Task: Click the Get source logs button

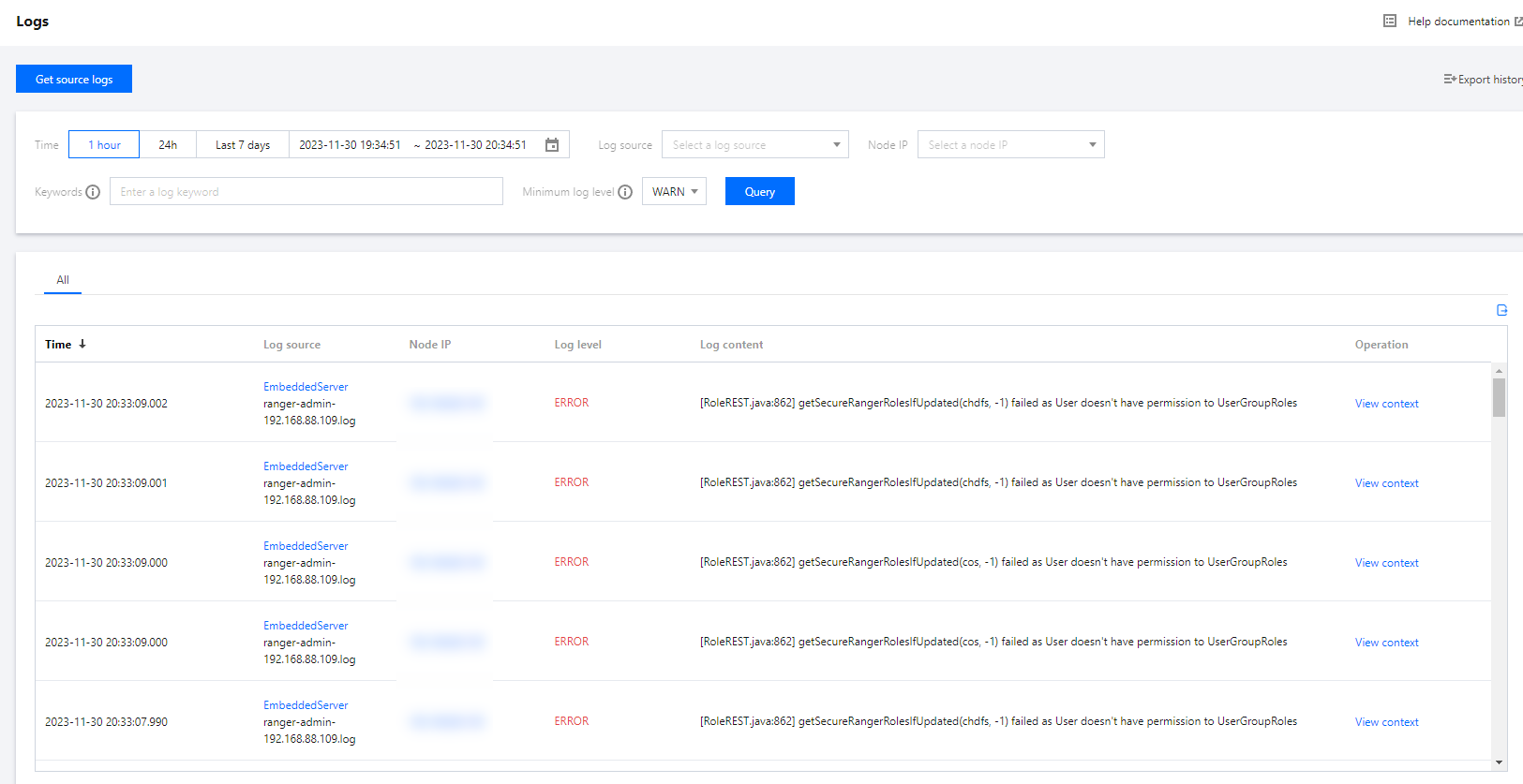Action: point(74,80)
